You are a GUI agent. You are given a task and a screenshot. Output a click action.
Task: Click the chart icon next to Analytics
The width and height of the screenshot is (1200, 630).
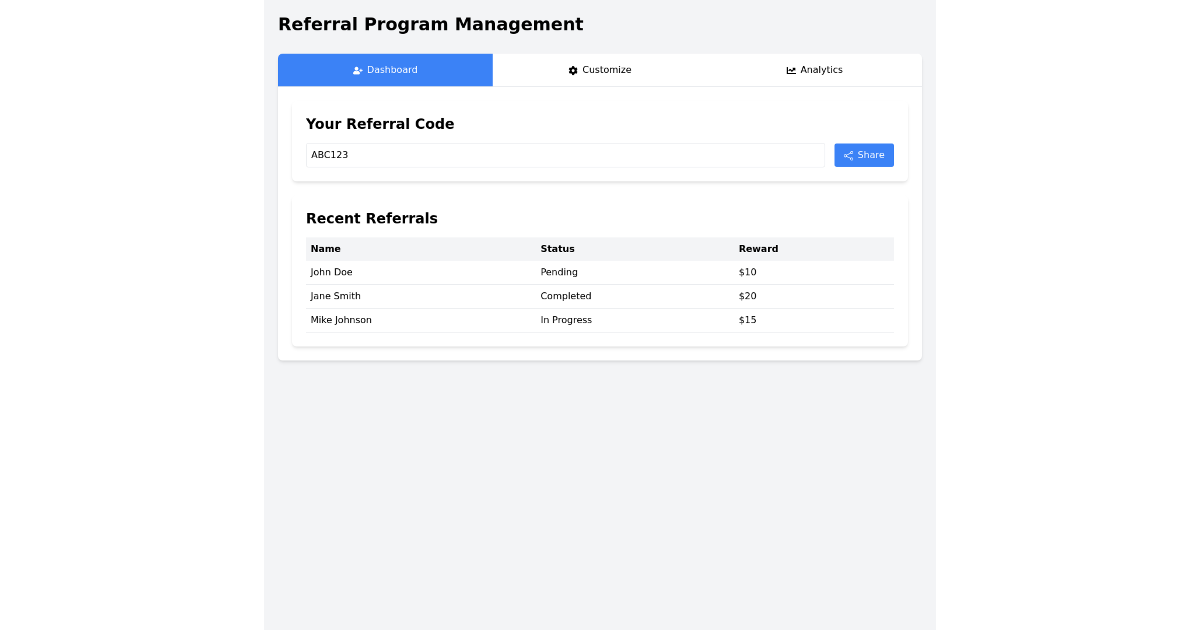coord(789,70)
